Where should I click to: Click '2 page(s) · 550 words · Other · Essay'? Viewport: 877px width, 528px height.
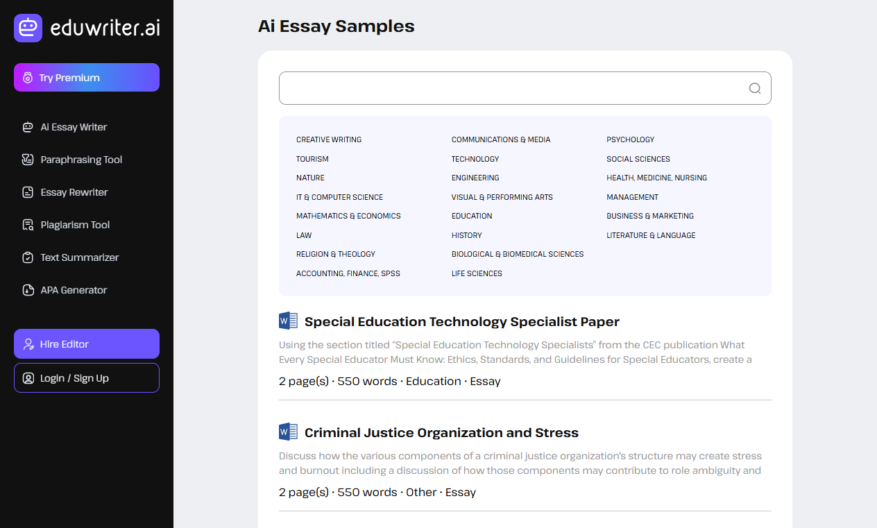tap(377, 492)
